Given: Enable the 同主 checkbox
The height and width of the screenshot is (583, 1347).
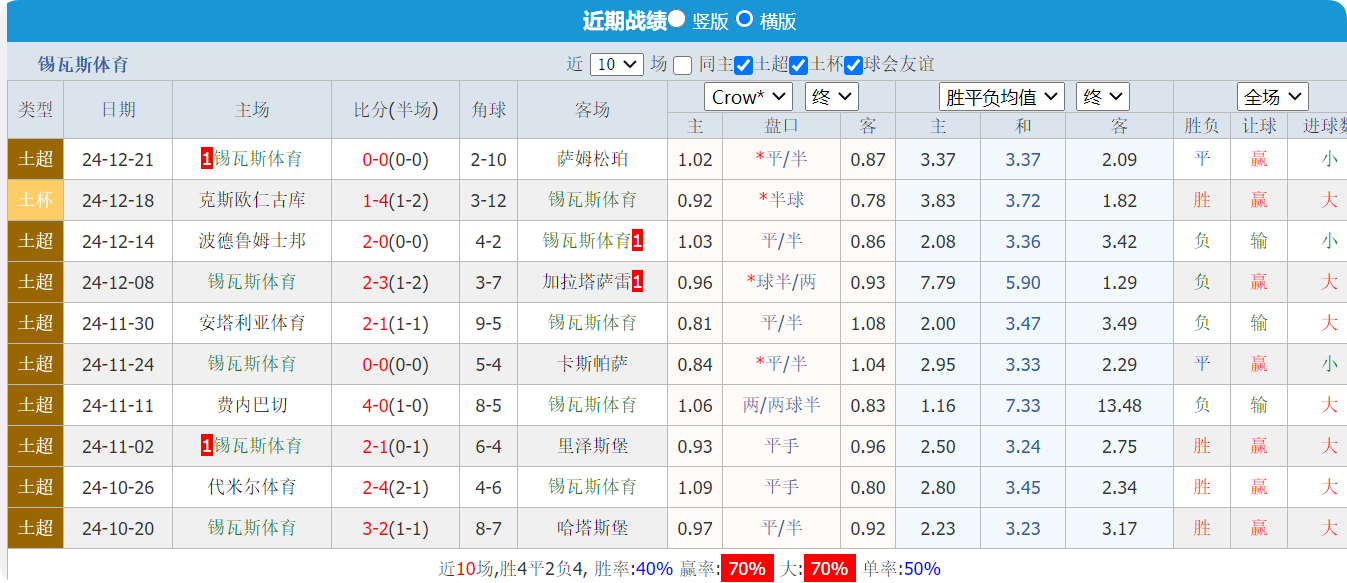Looking at the screenshot, I should 683,65.
